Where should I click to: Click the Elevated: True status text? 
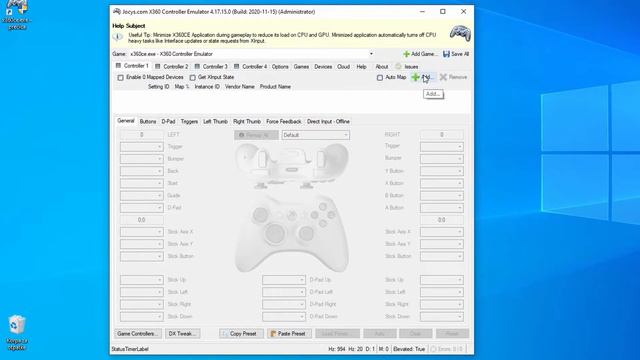[409, 349]
